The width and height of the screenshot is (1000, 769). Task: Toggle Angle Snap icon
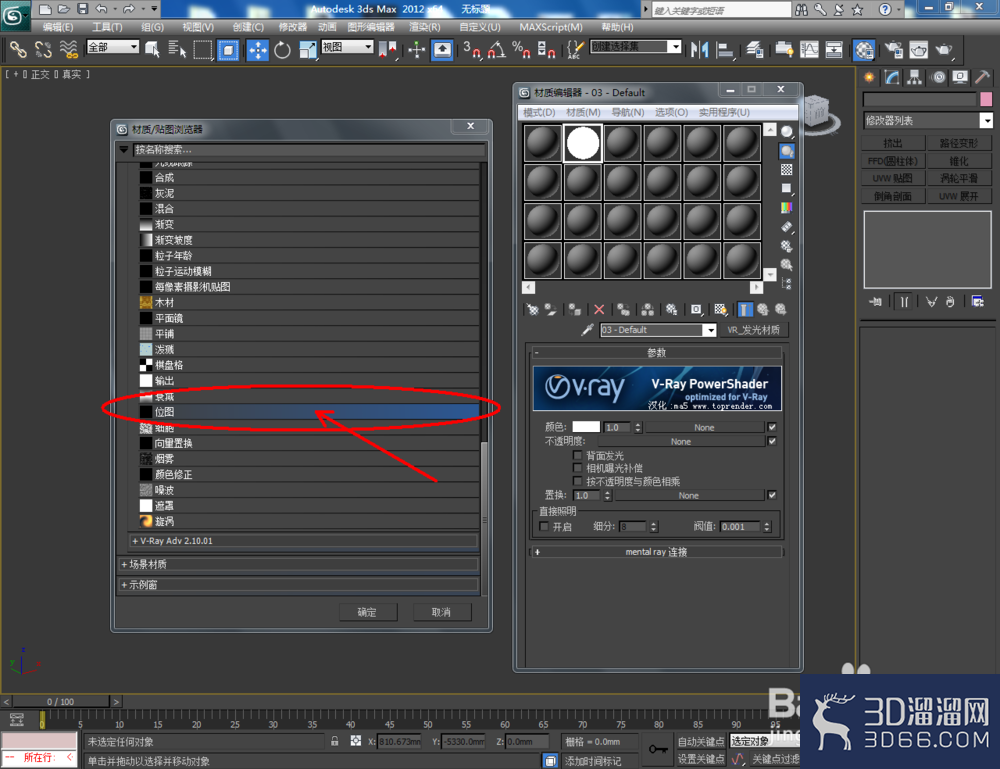click(x=496, y=50)
